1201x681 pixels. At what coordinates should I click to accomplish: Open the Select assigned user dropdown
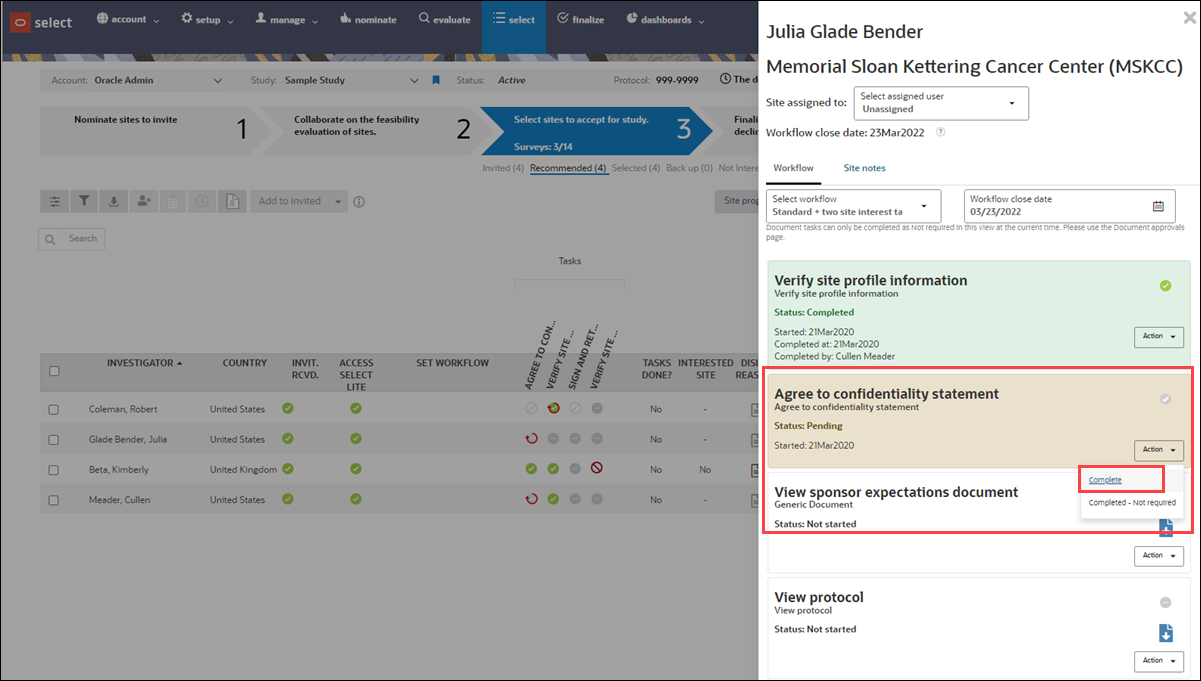coord(941,103)
